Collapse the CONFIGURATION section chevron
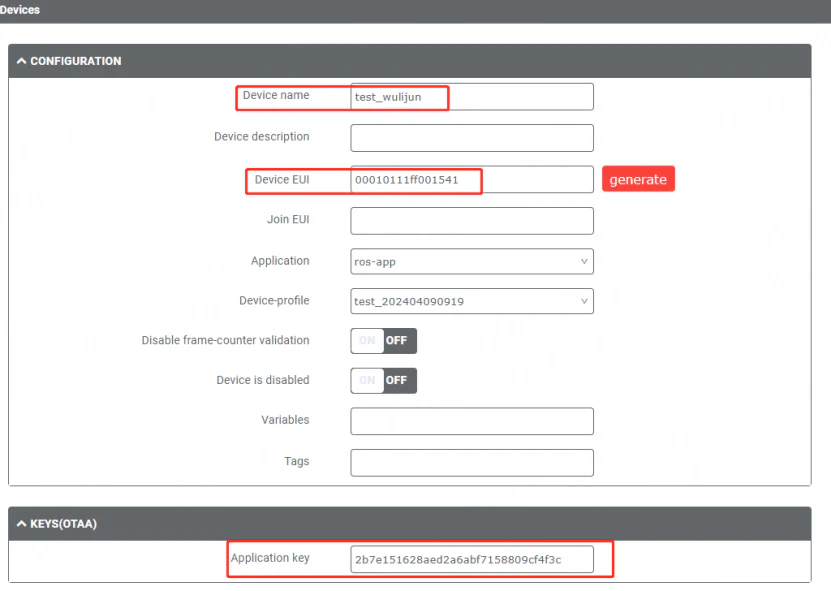 (22, 60)
